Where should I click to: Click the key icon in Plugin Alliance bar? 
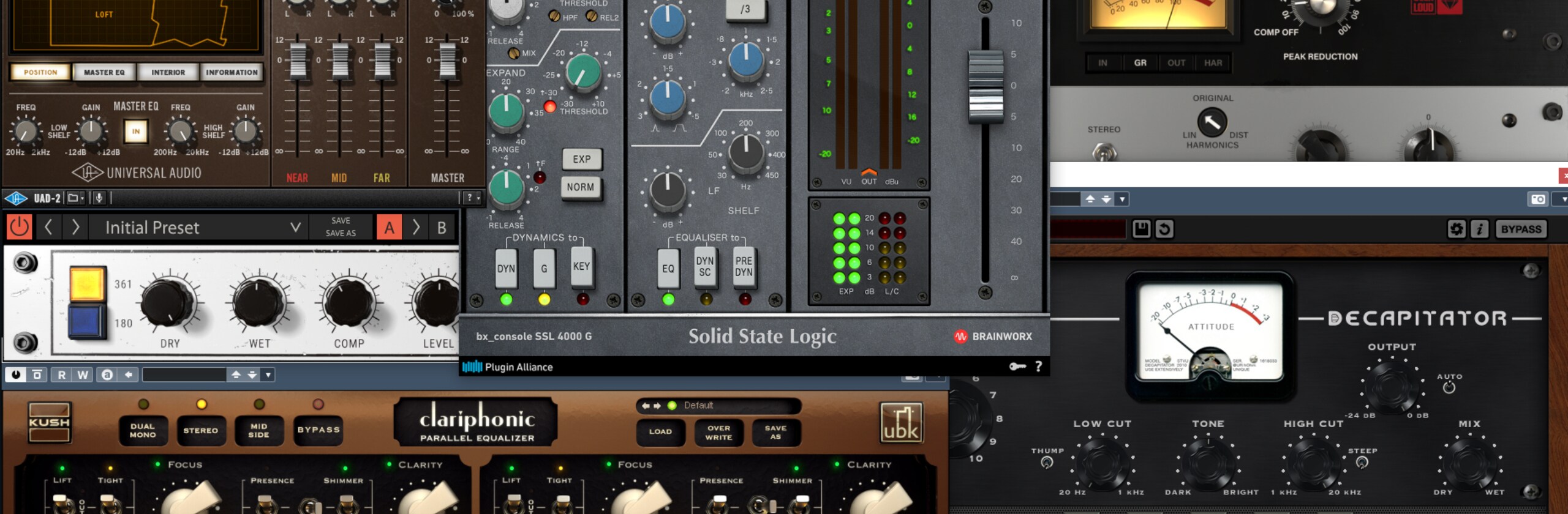tap(1017, 367)
